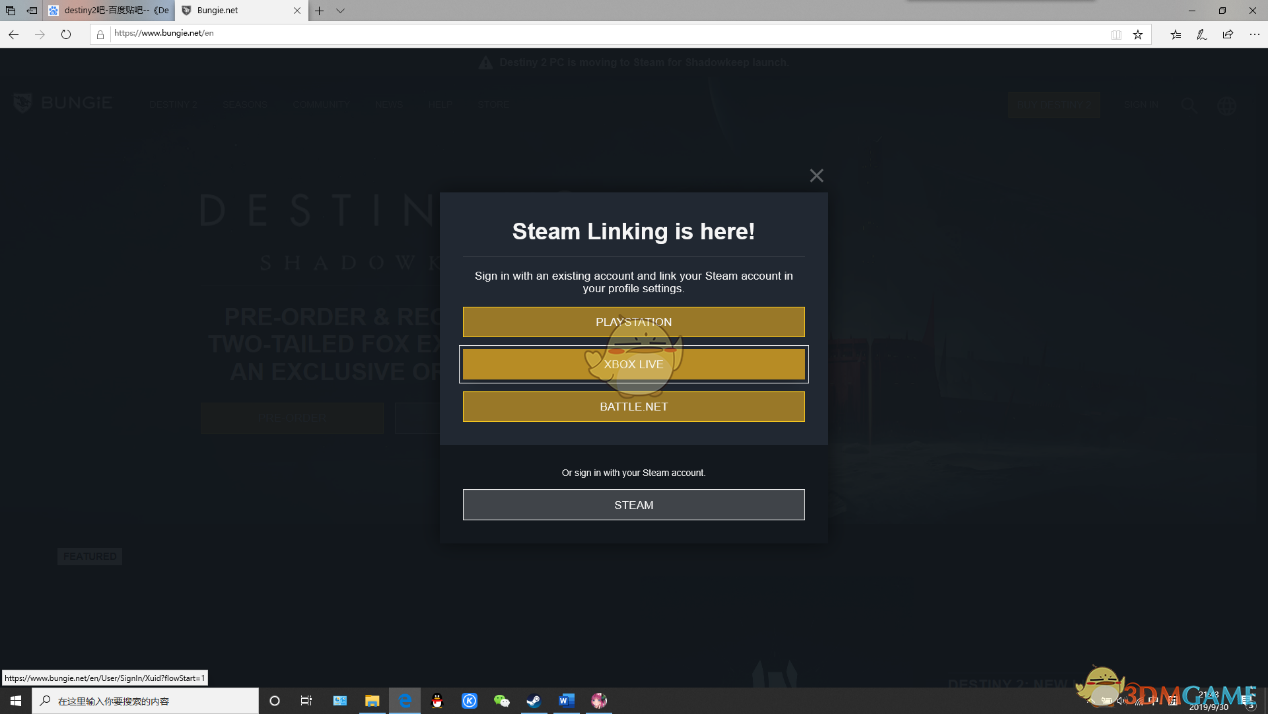1268x714 pixels.
Task: Open the Store nav item
Action: click(x=493, y=104)
